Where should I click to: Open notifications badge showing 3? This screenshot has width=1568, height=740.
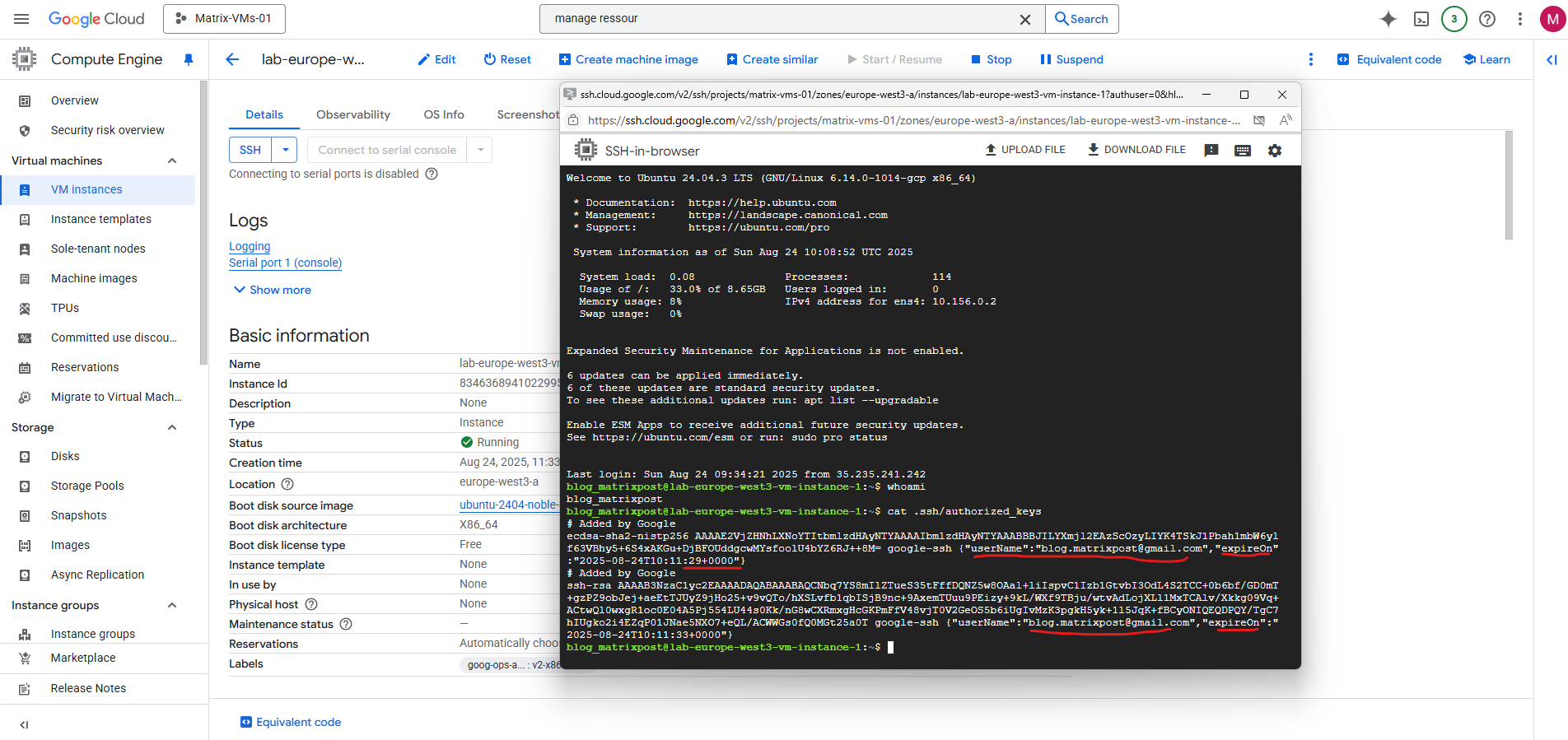click(1454, 19)
